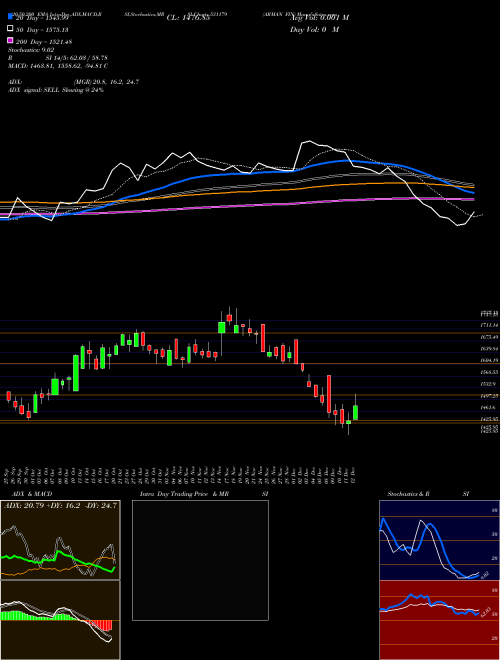Viewport: 500px width, 660px height.
Task: Click the white 50 Day legend swatch
Action: pyautogui.click(x=10, y=29)
